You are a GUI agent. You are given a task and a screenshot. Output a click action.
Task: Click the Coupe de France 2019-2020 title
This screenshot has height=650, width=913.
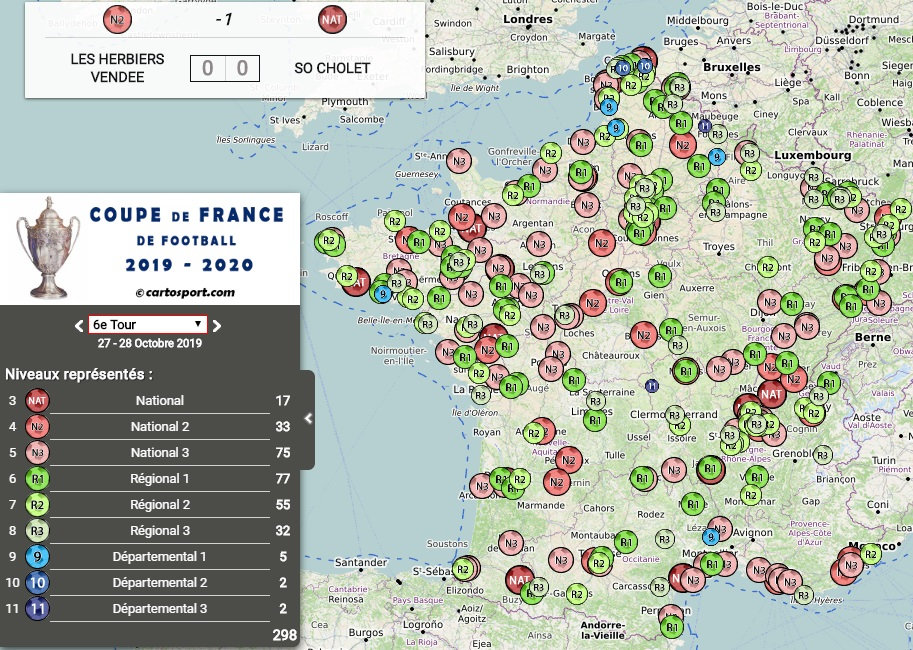pos(187,239)
